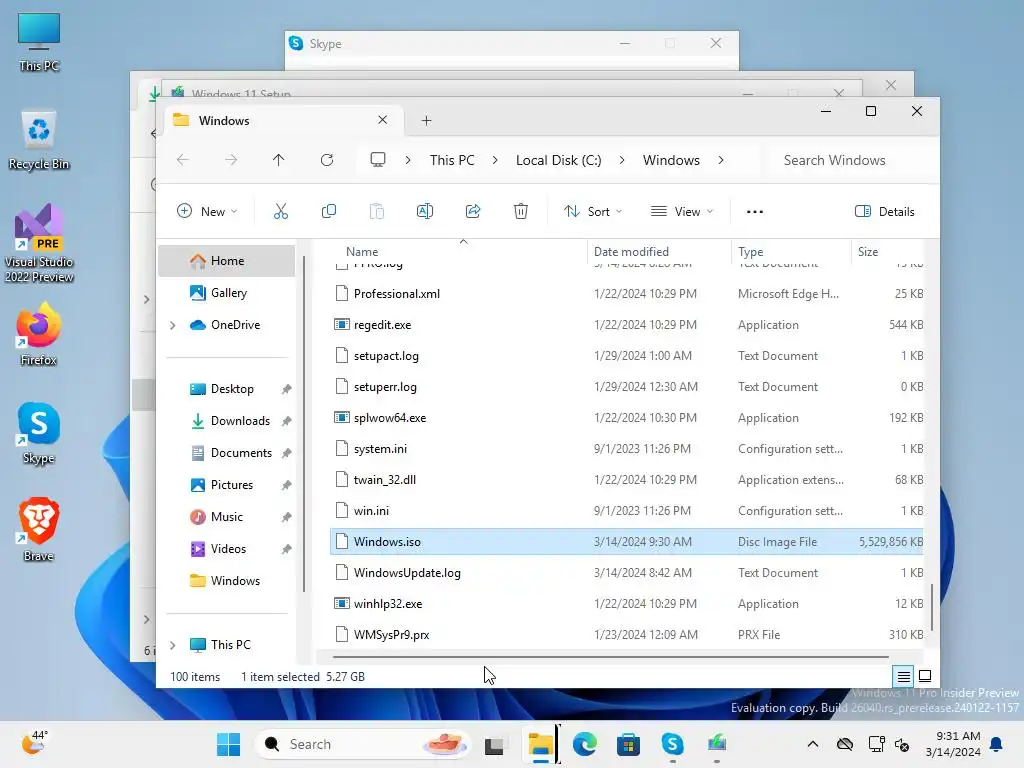
Task: Click the PC monitor icon in address bar
Action: pyautogui.click(x=377, y=160)
